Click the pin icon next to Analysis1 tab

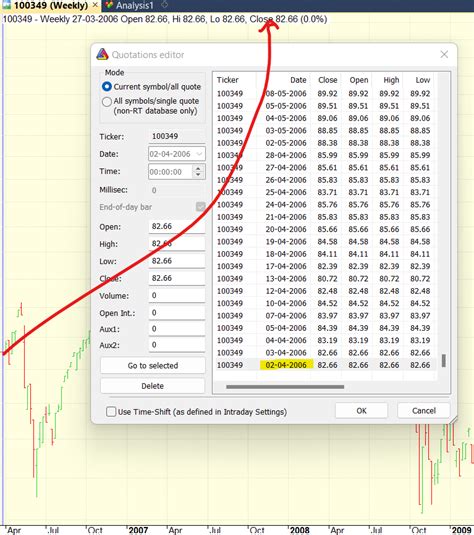tap(164, 5)
